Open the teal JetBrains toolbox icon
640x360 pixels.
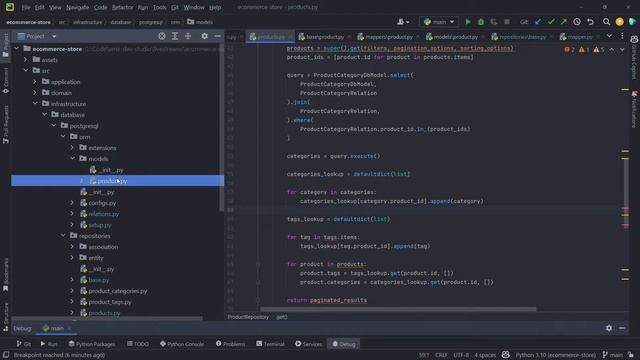[633, 22]
